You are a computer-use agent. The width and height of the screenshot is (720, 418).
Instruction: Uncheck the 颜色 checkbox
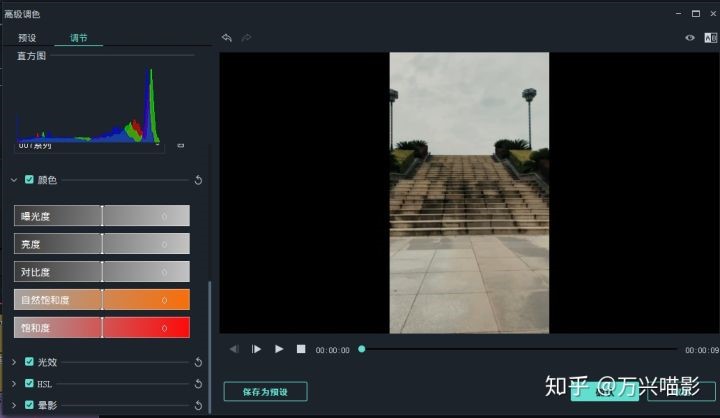coord(29,180)
